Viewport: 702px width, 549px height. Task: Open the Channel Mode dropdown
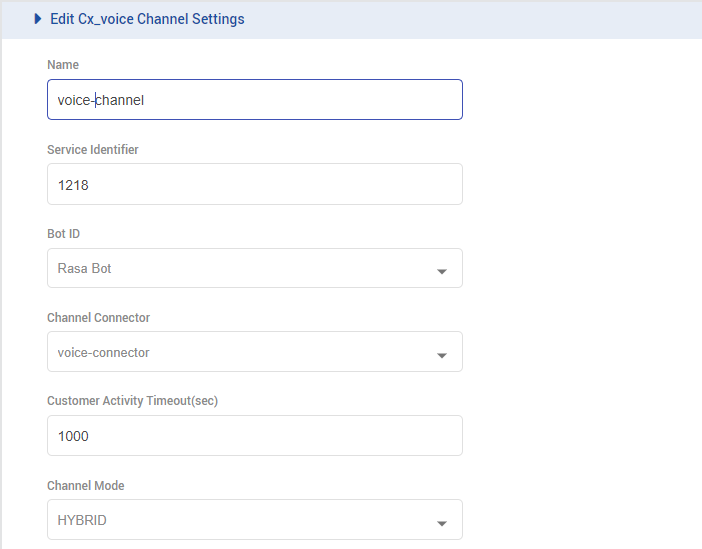pyautogui.click(x=254, y=520)
